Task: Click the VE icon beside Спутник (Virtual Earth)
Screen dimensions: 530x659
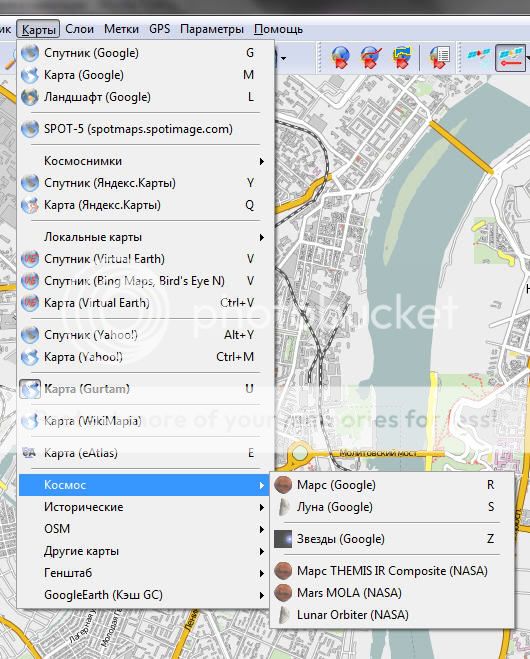Action: click(x=30, y=259)
